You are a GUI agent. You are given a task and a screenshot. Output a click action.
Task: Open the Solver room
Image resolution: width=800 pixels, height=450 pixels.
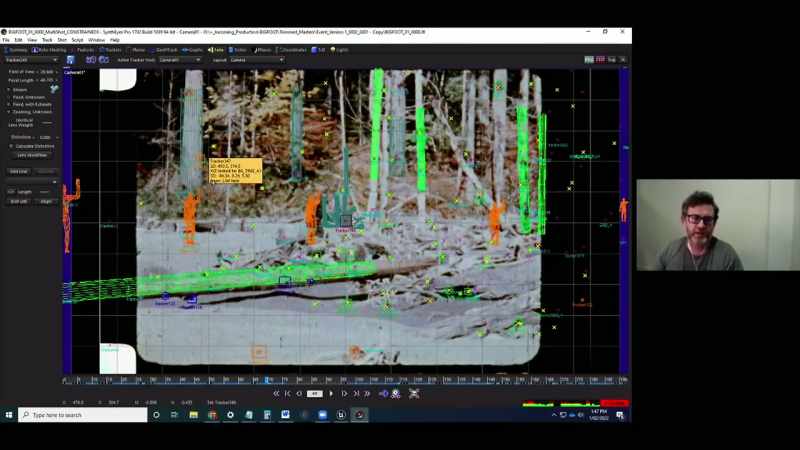point(238,50)
